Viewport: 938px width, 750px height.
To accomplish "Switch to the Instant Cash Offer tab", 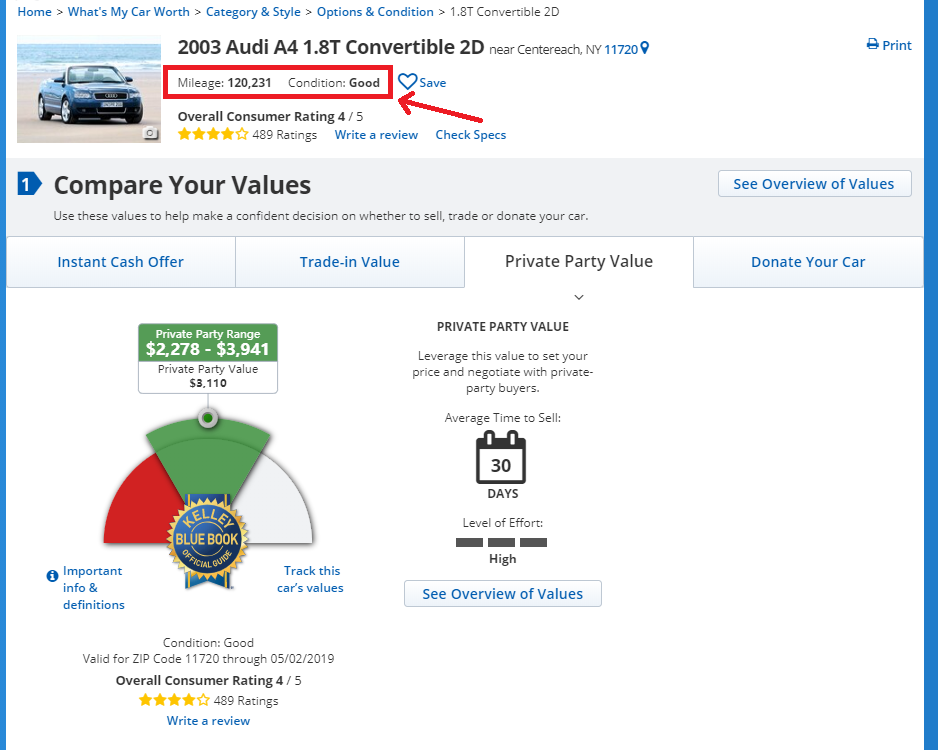I will click(x=120, y=262).
